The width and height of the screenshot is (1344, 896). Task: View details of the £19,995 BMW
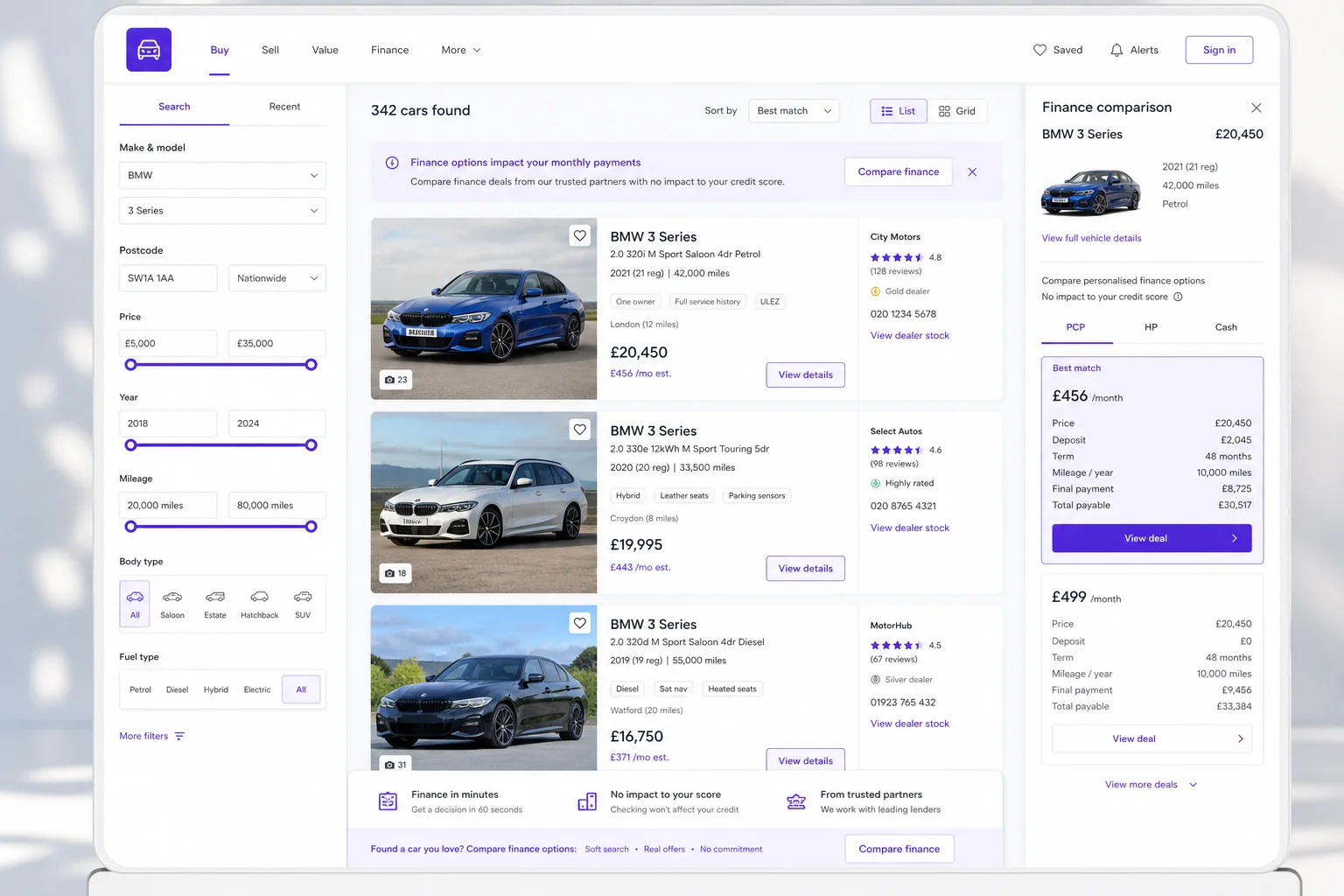point(805,569)
